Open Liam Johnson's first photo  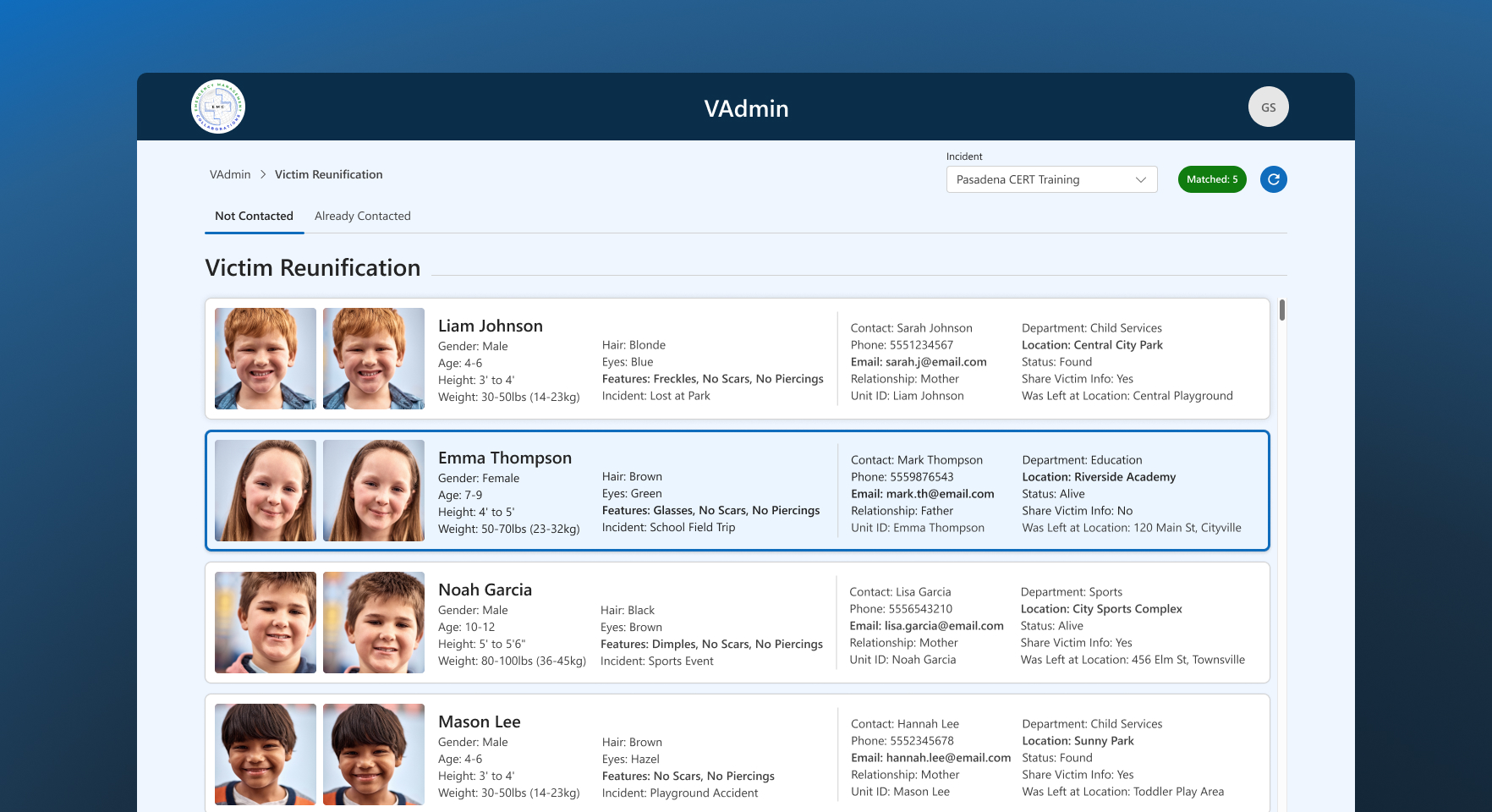(x=266, y=359)
